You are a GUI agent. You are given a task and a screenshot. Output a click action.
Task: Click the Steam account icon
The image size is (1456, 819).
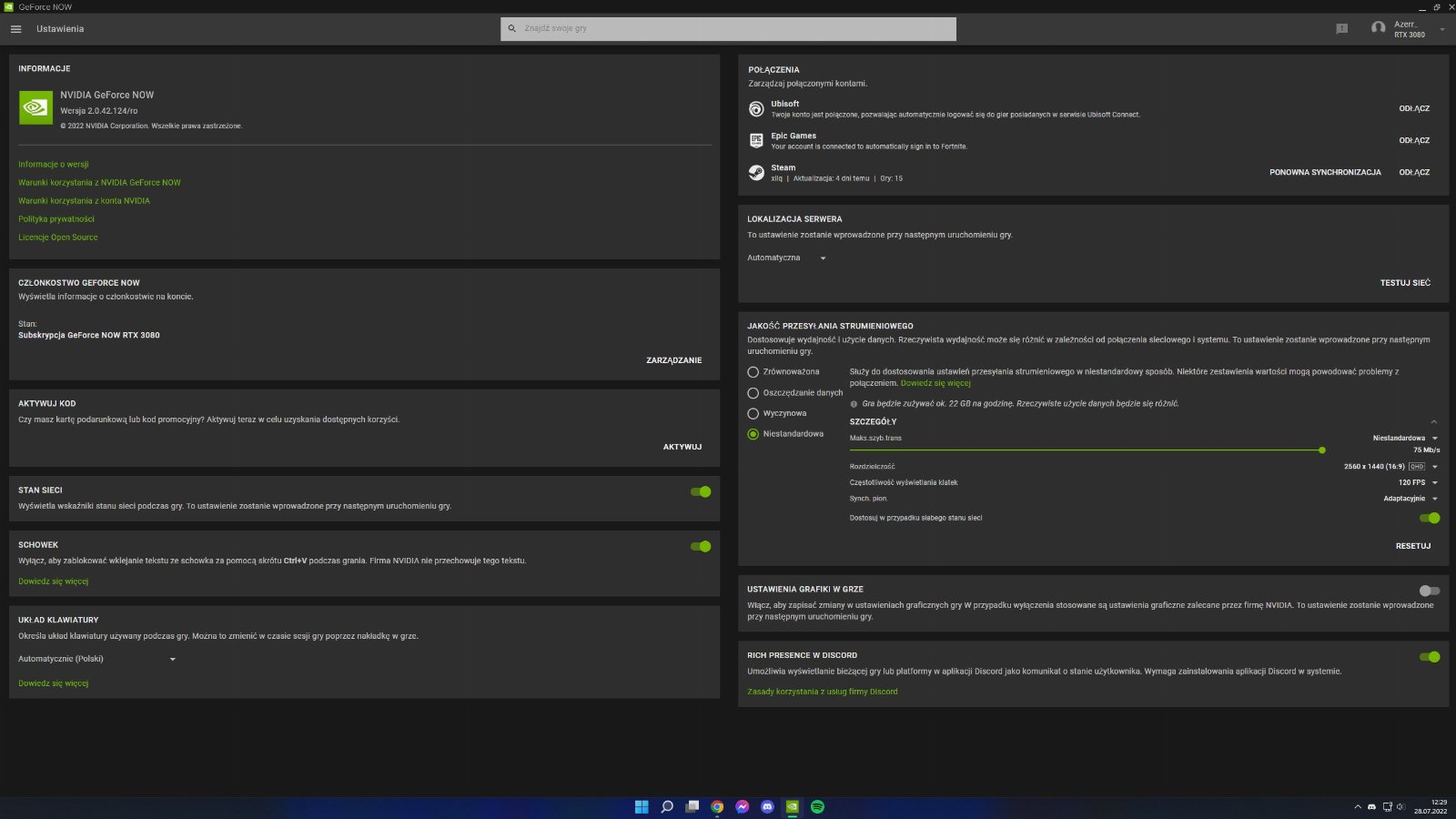coord(756,173)
